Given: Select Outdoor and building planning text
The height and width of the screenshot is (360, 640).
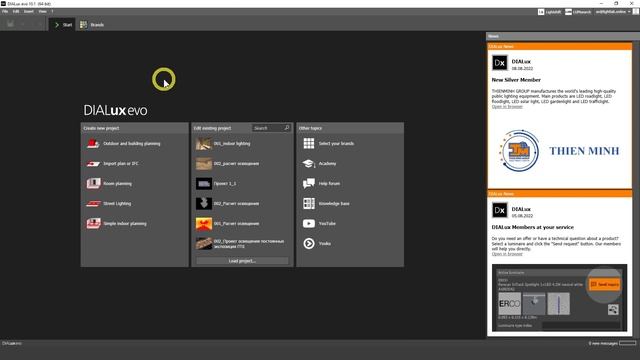Looking at the screenshot, I should pyautogui.click(x=131, y=144).
